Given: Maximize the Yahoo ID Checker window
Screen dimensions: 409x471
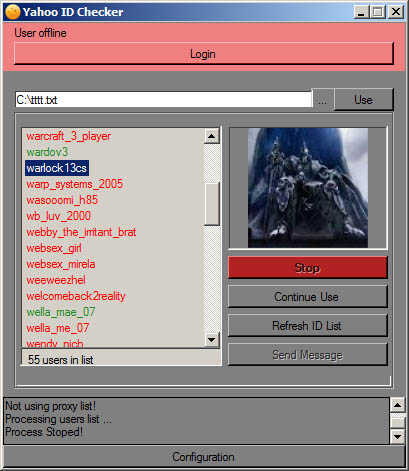Looking at the screenshot, I should pyautogui.click(x=378, y=12).
